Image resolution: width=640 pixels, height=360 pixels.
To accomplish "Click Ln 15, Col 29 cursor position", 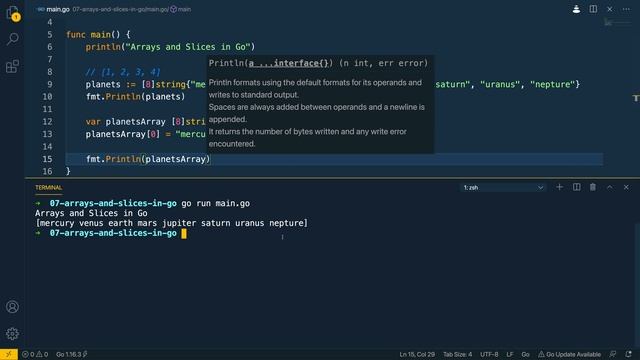I will coord(417,354).
